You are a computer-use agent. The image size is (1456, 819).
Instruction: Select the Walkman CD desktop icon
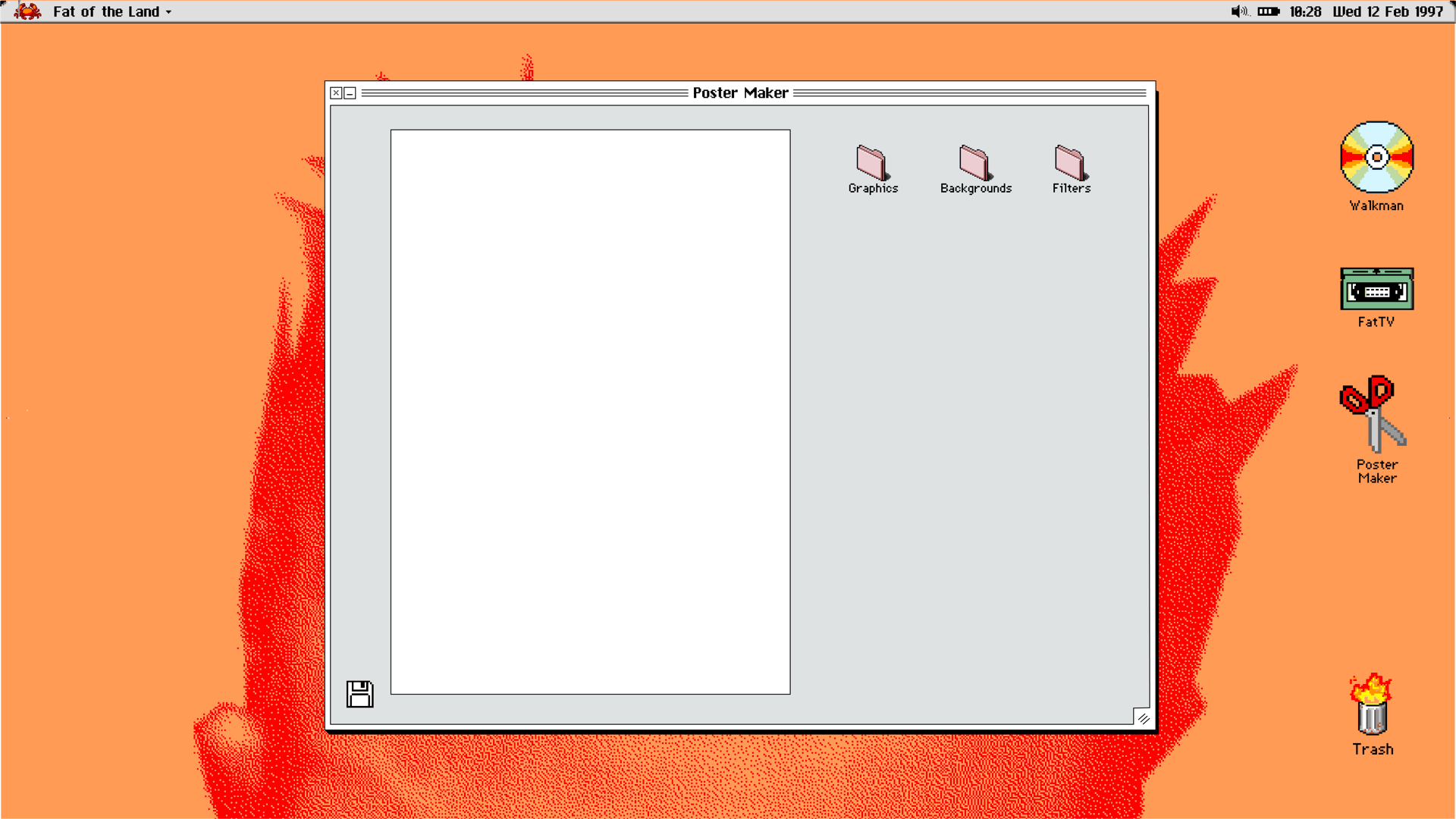1376,158
